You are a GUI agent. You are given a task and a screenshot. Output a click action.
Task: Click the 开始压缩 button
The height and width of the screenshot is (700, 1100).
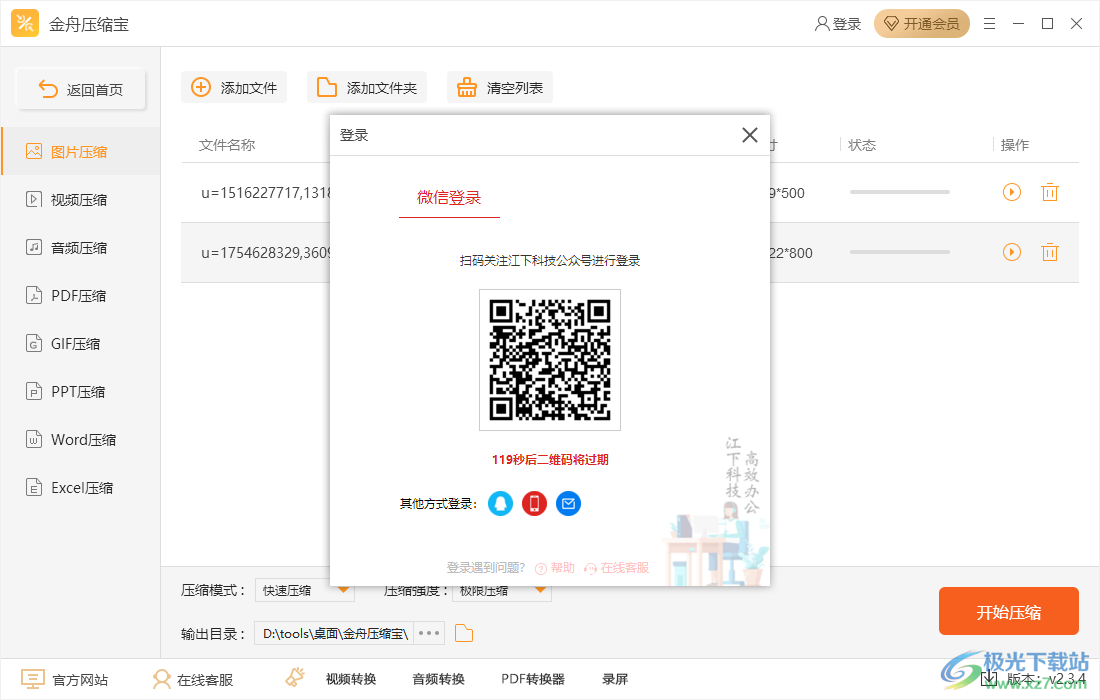[1008, 612]
